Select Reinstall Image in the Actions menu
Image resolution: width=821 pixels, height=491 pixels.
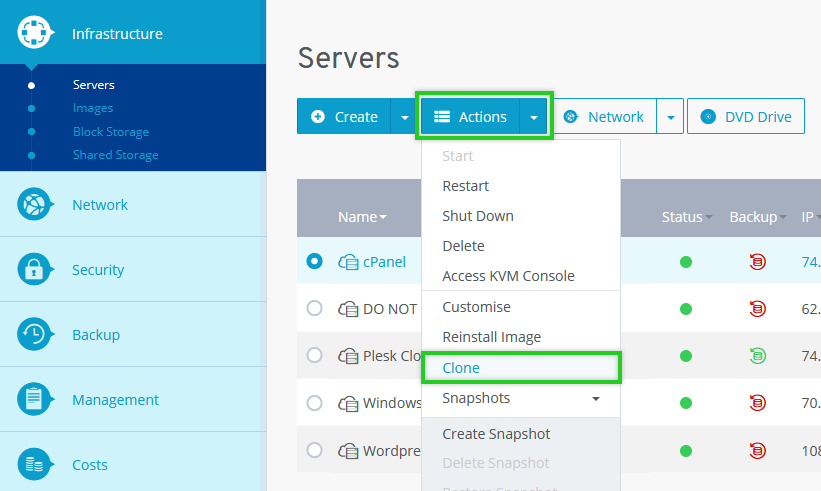click(491, 337)
